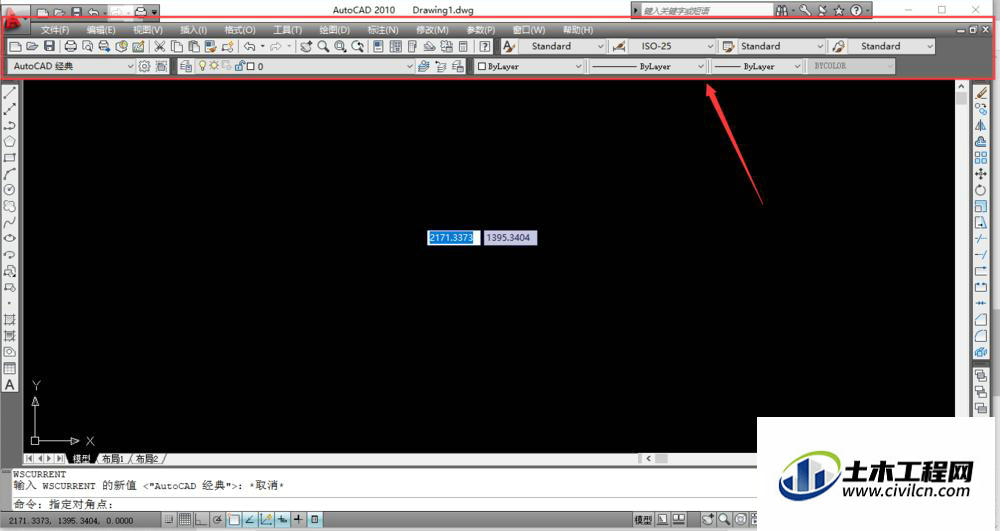The image size is (1000, 531).
Task: Expand the ByLayer lineweight dropdown
Action: tap(797, 66)
